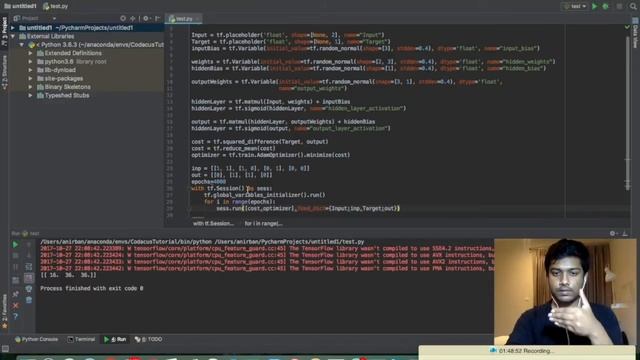Open the Terminal tool tab

pyautogui.click(x=81, y=340)
